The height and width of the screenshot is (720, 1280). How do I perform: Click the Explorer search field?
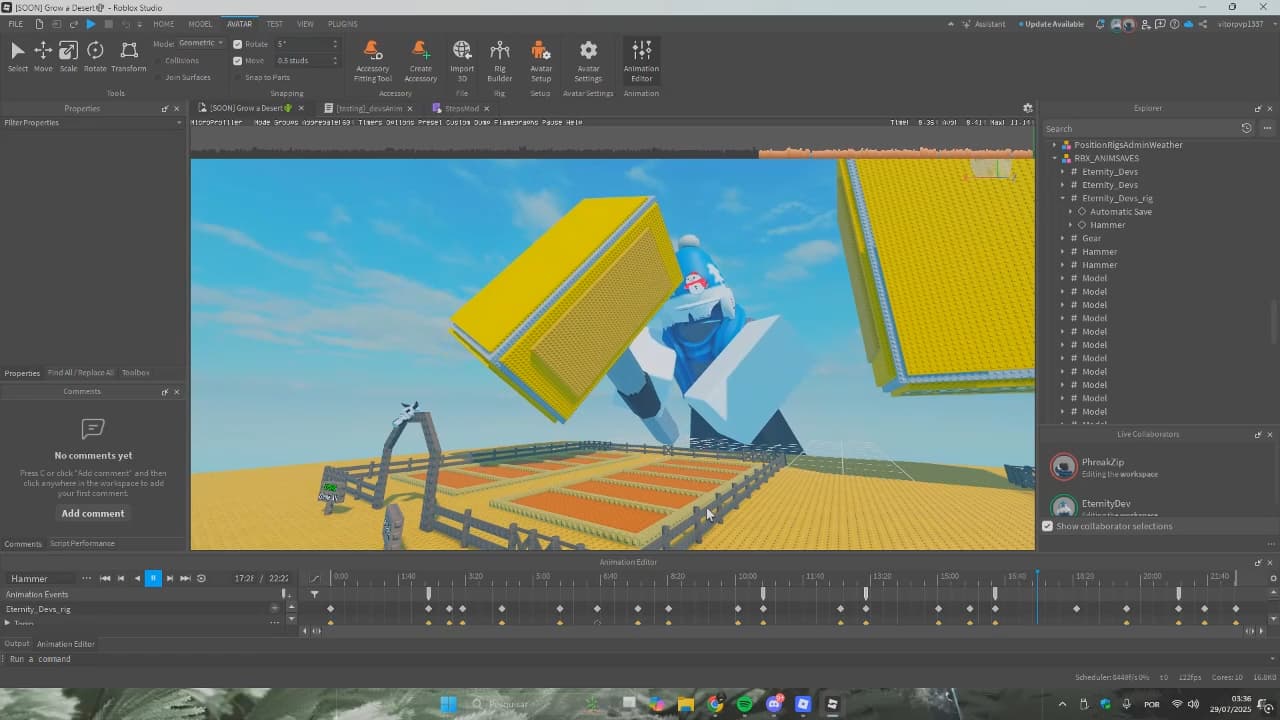(1138, 128)
